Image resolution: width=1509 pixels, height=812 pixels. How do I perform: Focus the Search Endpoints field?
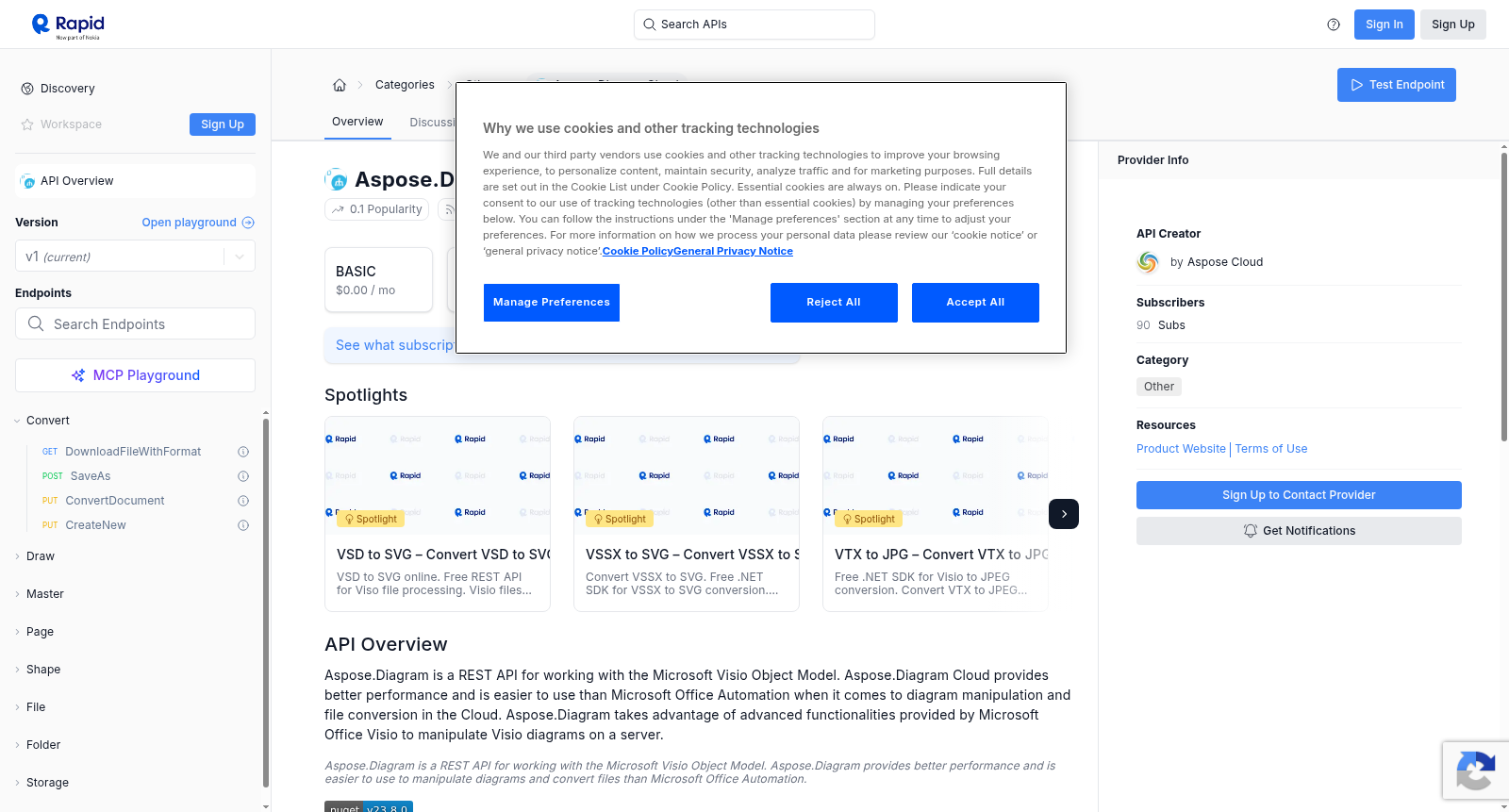[x=135, y=323]
